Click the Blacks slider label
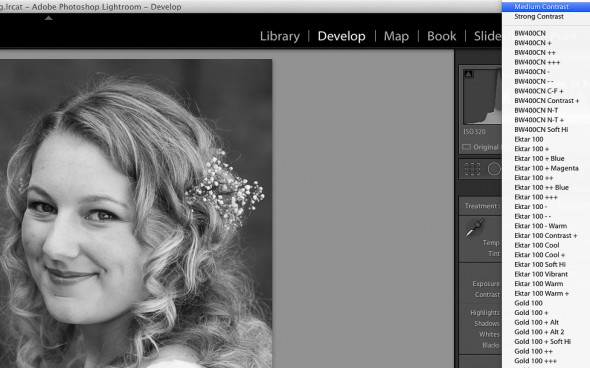This screenshot has height=368, width=590. pos(491,345)
